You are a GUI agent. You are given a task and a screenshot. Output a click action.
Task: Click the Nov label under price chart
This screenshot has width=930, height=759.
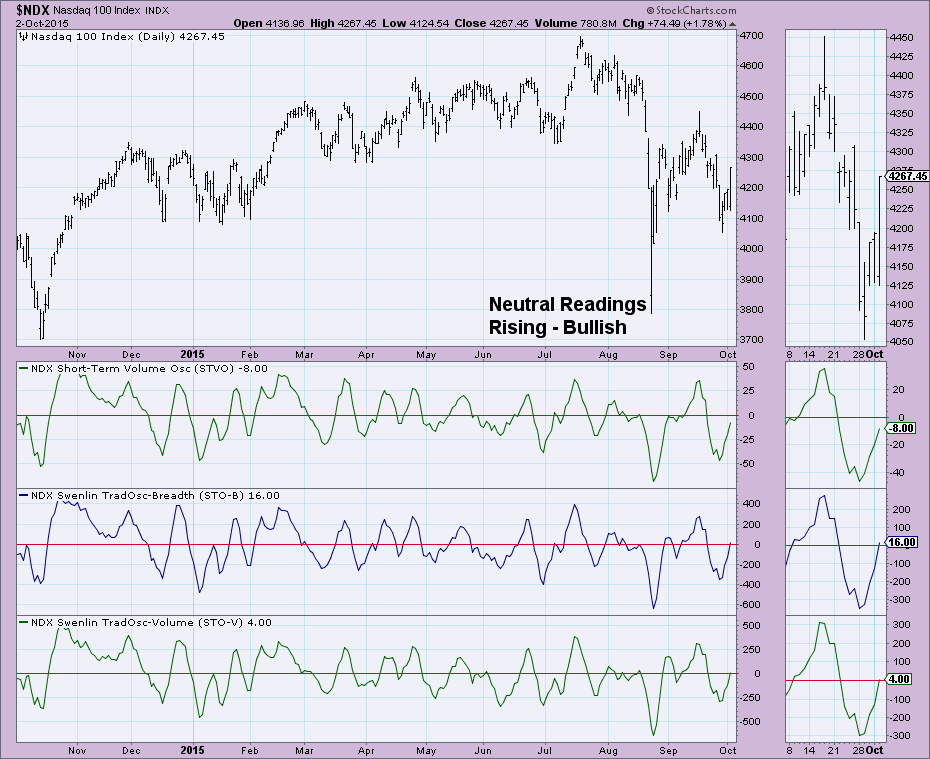pyautogui.click(x=77, y=355)
